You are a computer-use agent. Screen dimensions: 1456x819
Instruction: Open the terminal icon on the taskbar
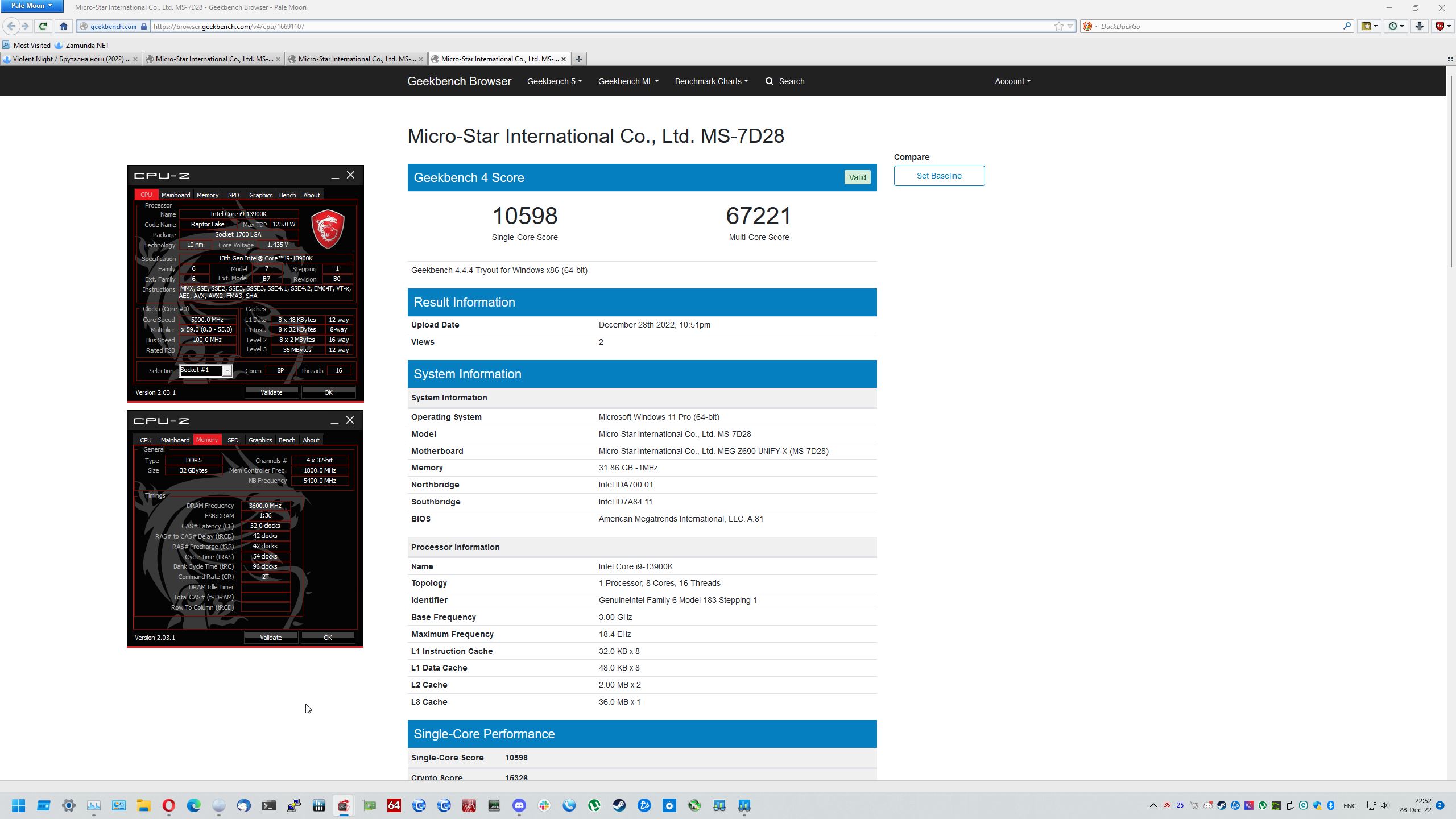click(269, 805)
